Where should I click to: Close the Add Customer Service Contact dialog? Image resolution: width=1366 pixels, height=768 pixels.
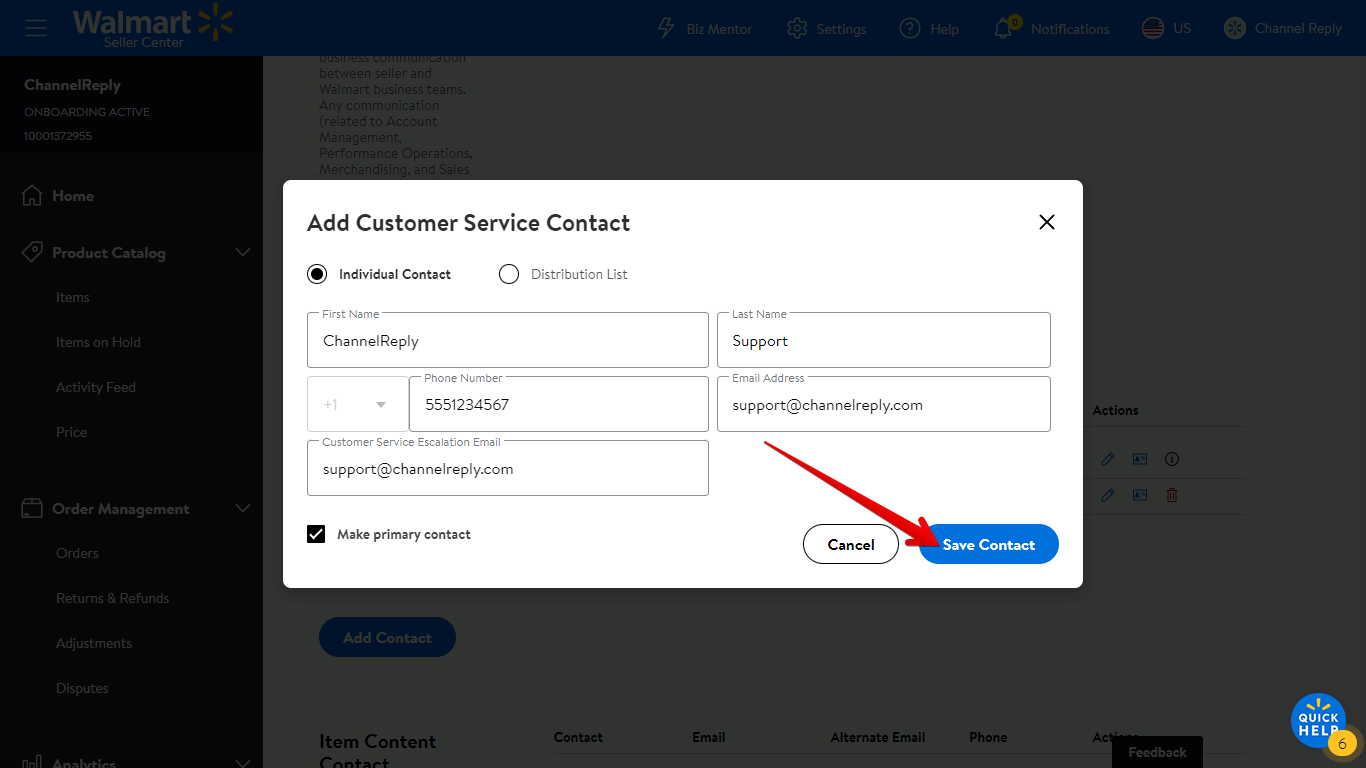coord(1047,222)
